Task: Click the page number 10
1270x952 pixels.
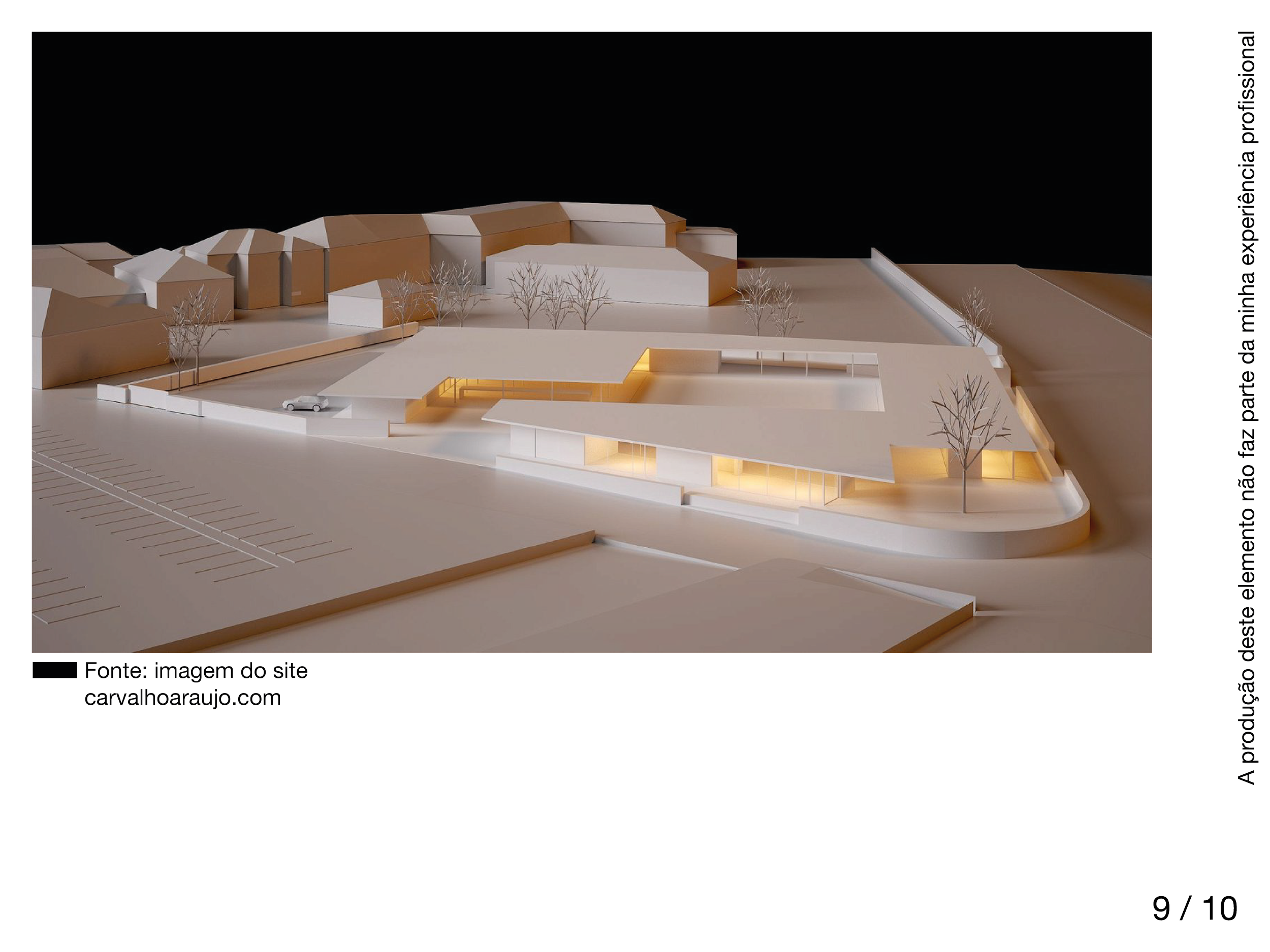Action: pos(1220,909)
